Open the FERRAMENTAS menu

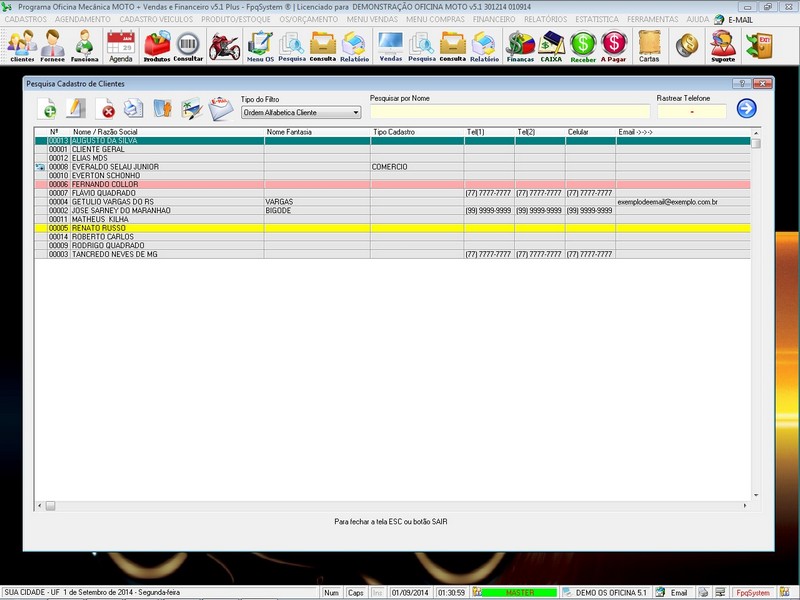653,19
